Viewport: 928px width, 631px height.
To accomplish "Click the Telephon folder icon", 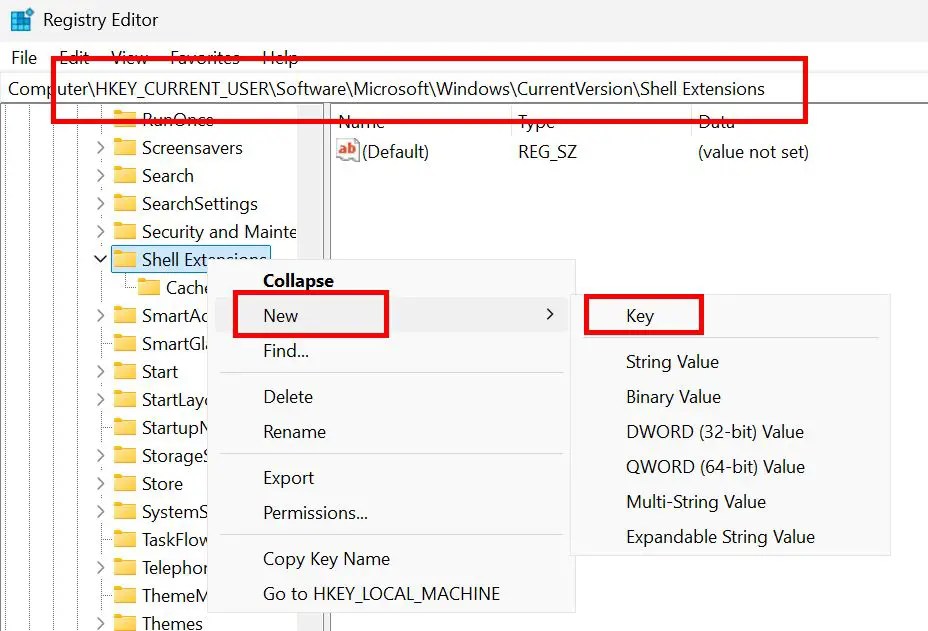I will (124, 567).
